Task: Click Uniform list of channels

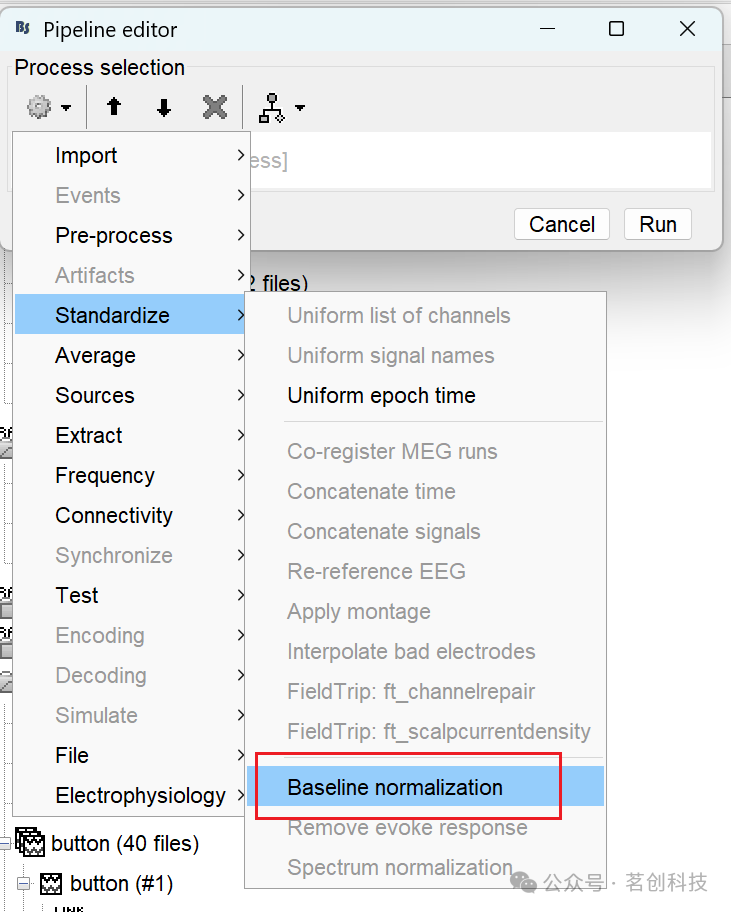Action: [x=426, y=315]
